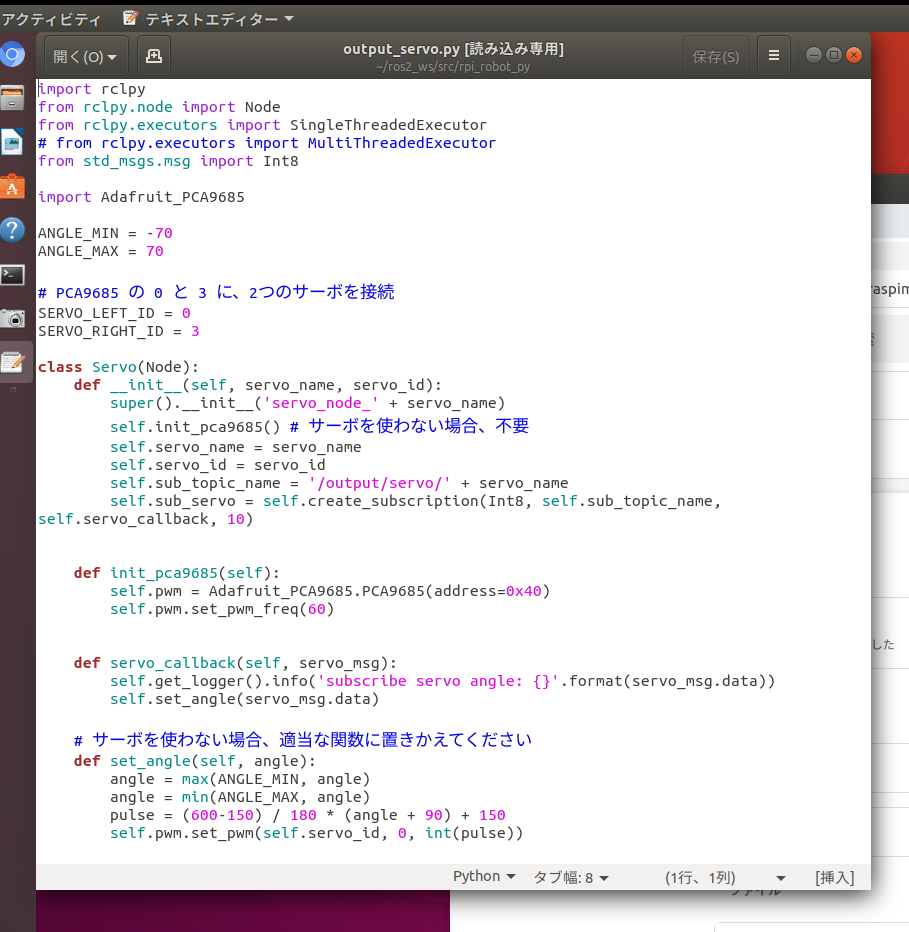Click the 'def init_pca9685(self):' line
Viewport: 909px width, 932px height.
(177, 573)
